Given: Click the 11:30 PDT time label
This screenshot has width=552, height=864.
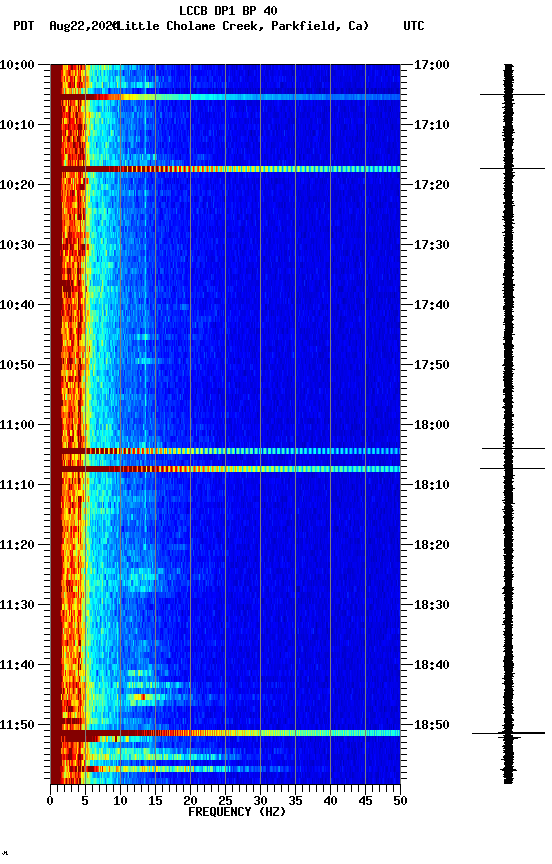Looking at the screenshot, I should [17, 606].
